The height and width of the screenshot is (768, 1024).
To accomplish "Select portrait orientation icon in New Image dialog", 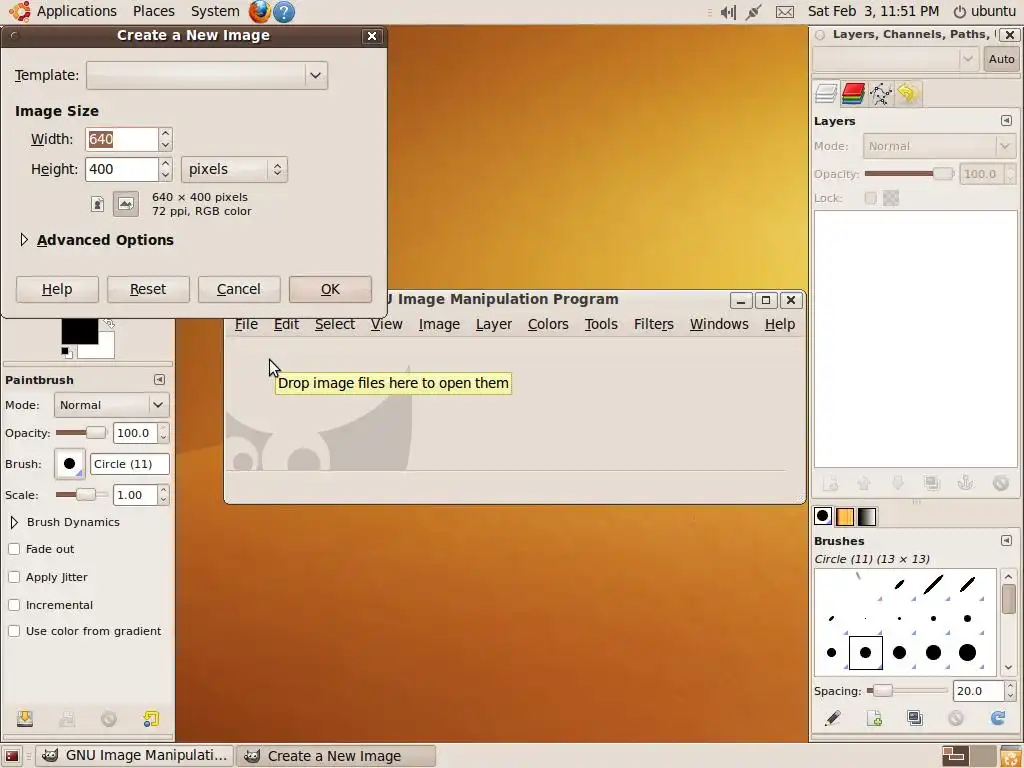I will click(97, 204).
